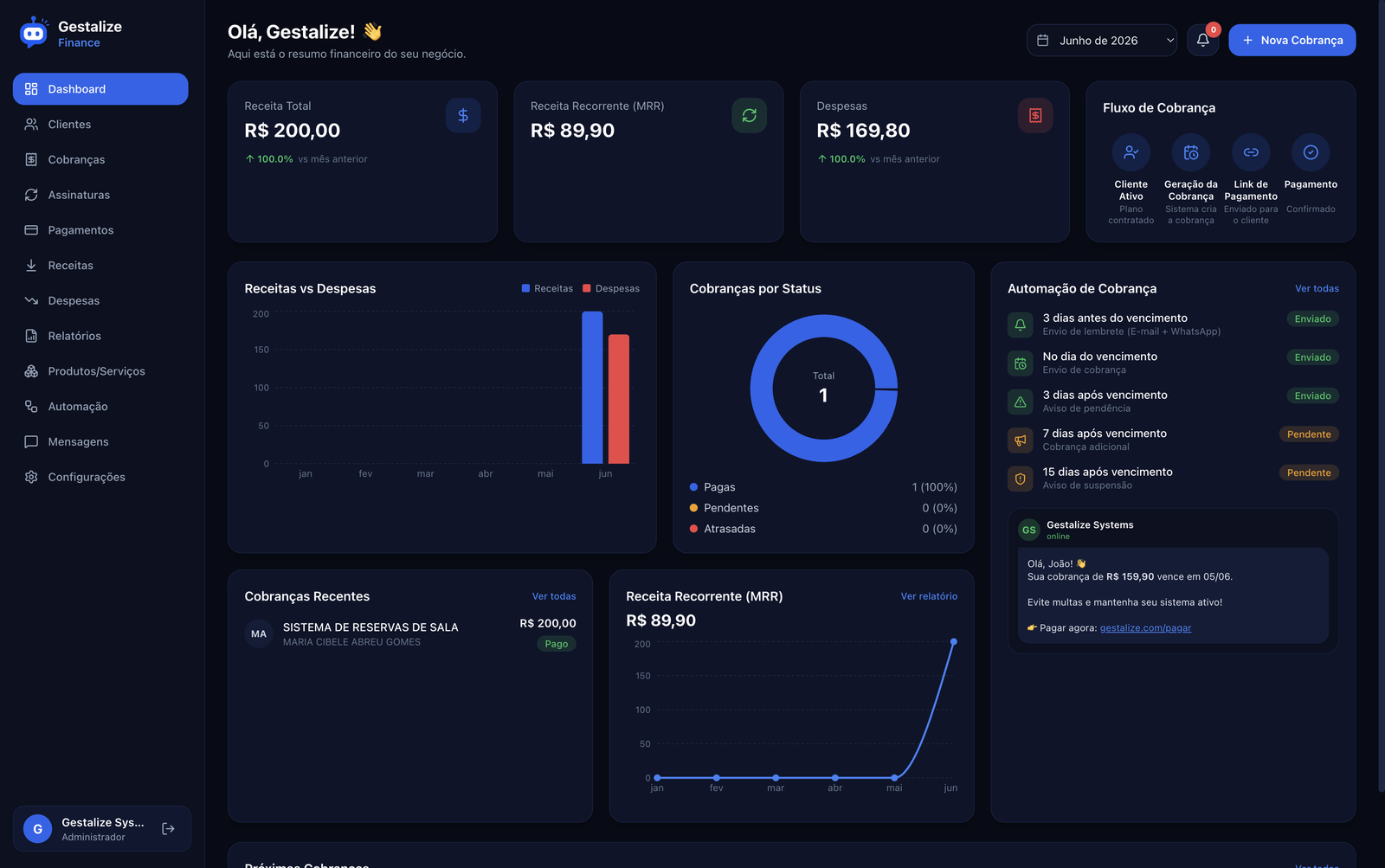This screenshot has width=1385, height=868.
Task: Open Assinaturas in the sidebar
Action: pos(100,195)
